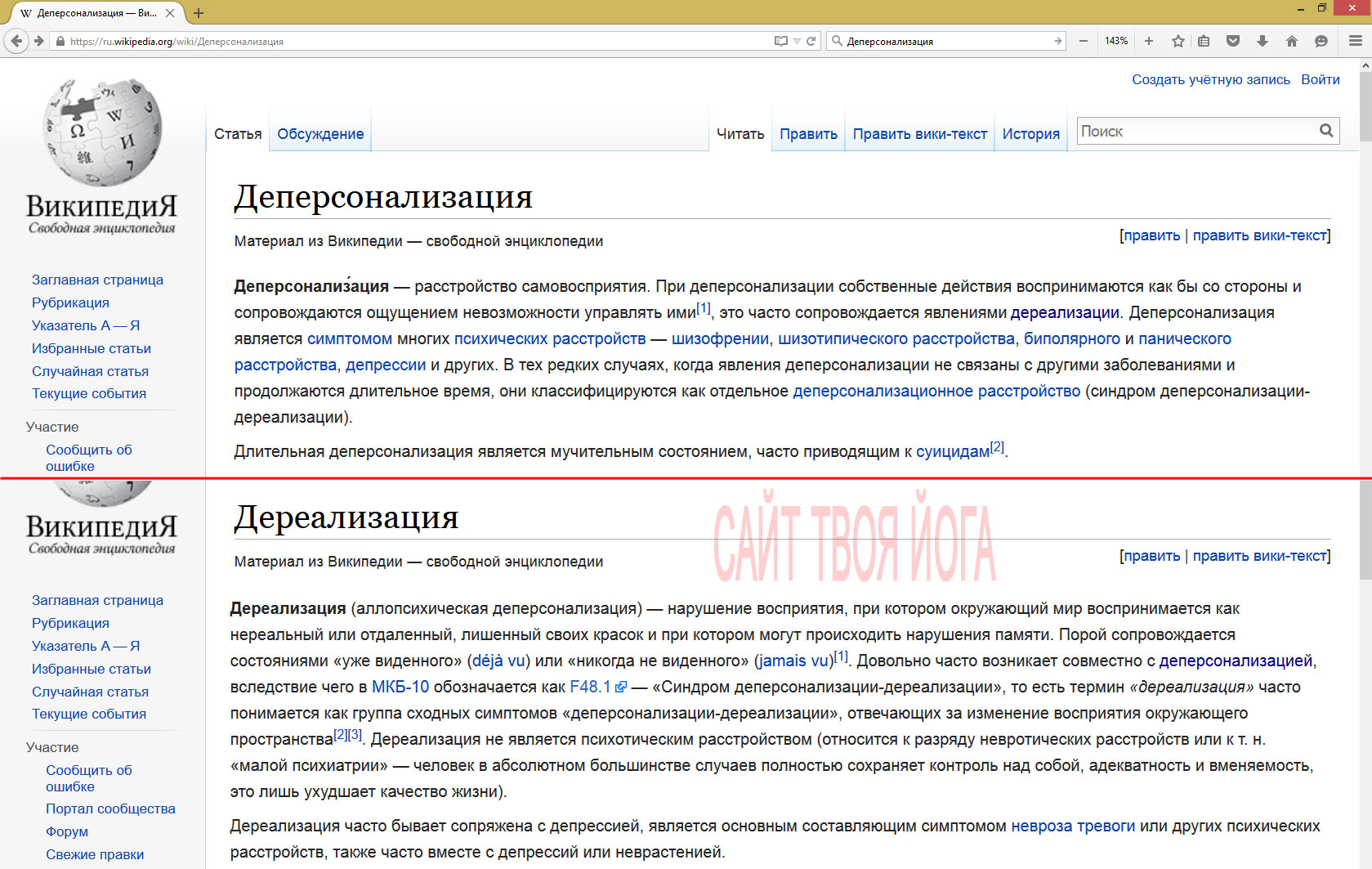The width and height of the screenshot is (1372, 869).
Task: Save page to Pocket icon
Action: [1233, 41]
